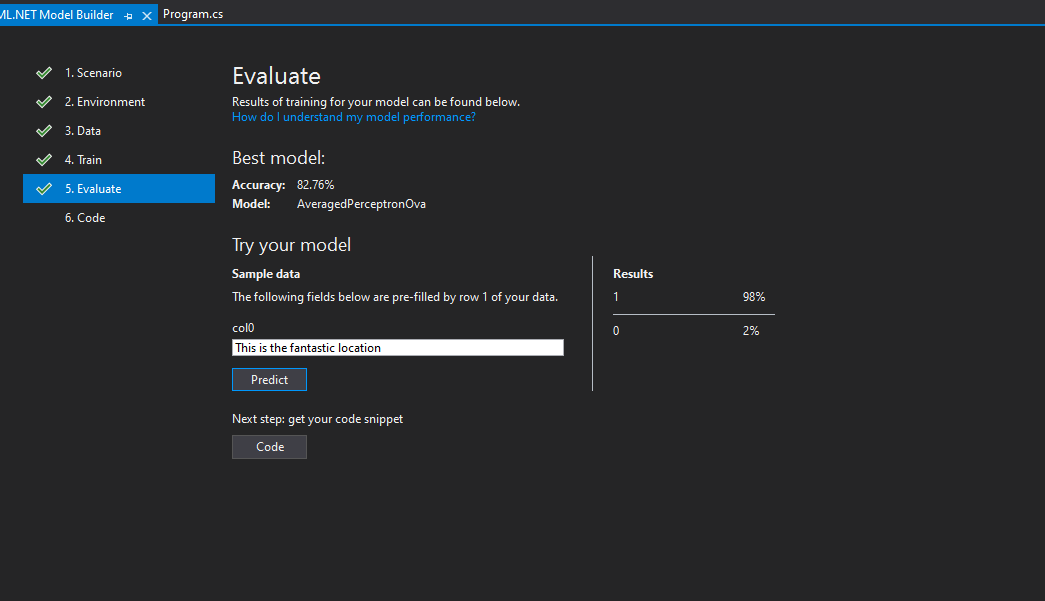The width and height of the screenshot is (1045, 601).
Task: Select the 5. Evaluate step label
Action: (93, 189)
